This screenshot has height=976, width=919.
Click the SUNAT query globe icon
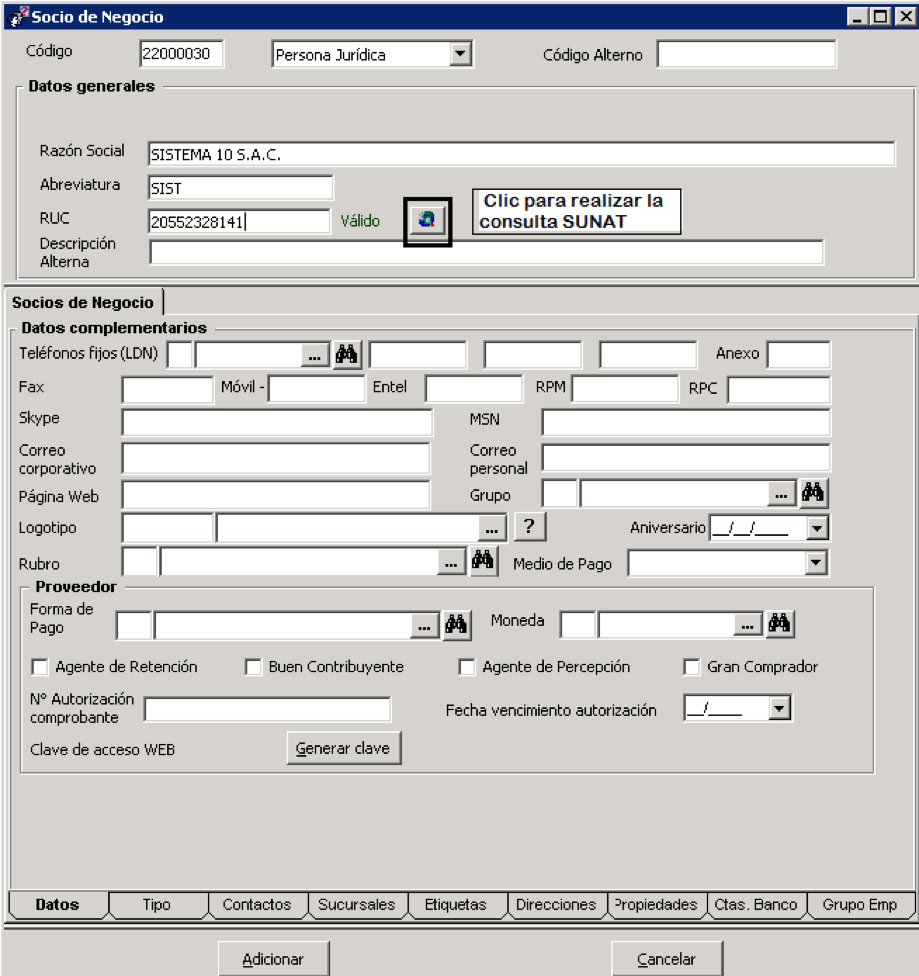[427, 221]
